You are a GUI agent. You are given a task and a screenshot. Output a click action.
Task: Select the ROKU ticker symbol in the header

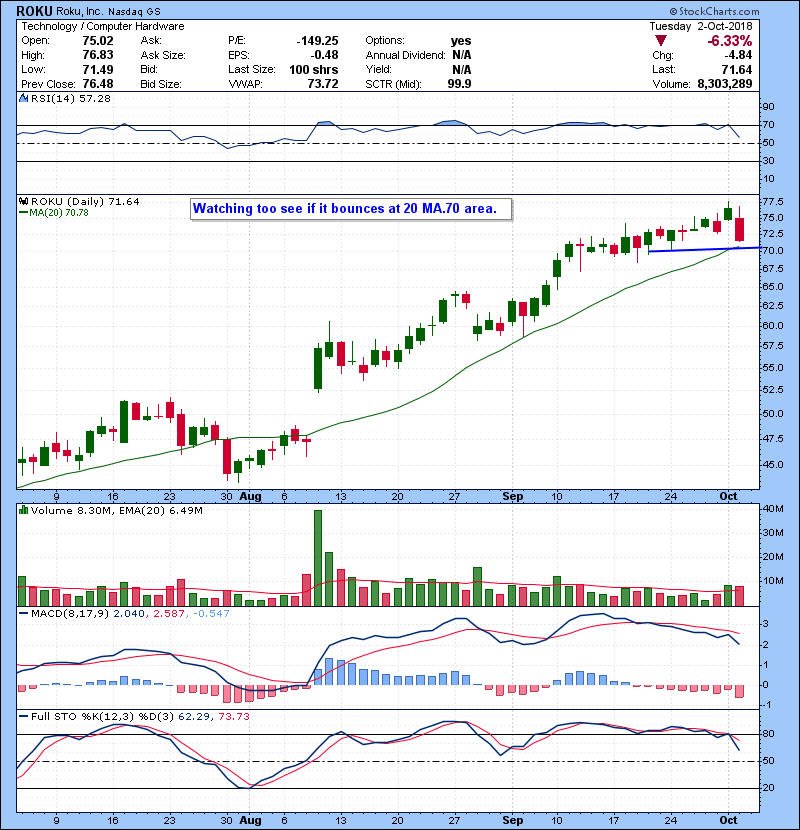pos(34,11)
